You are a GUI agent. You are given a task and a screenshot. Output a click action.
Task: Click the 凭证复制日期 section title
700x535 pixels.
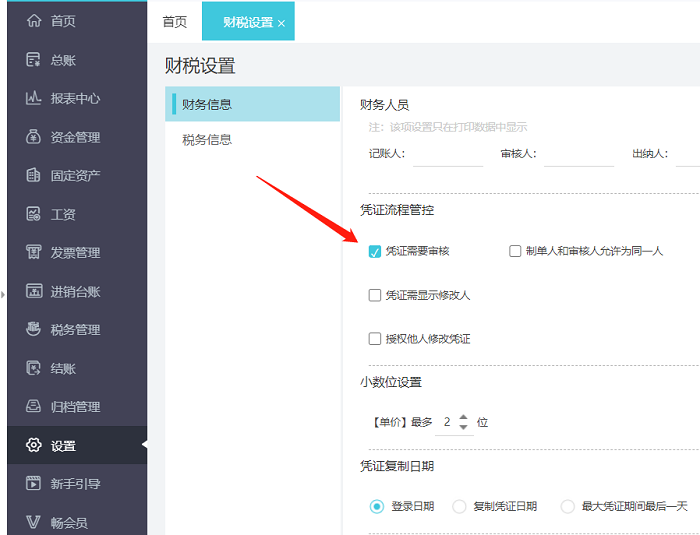tap(397, 466)
